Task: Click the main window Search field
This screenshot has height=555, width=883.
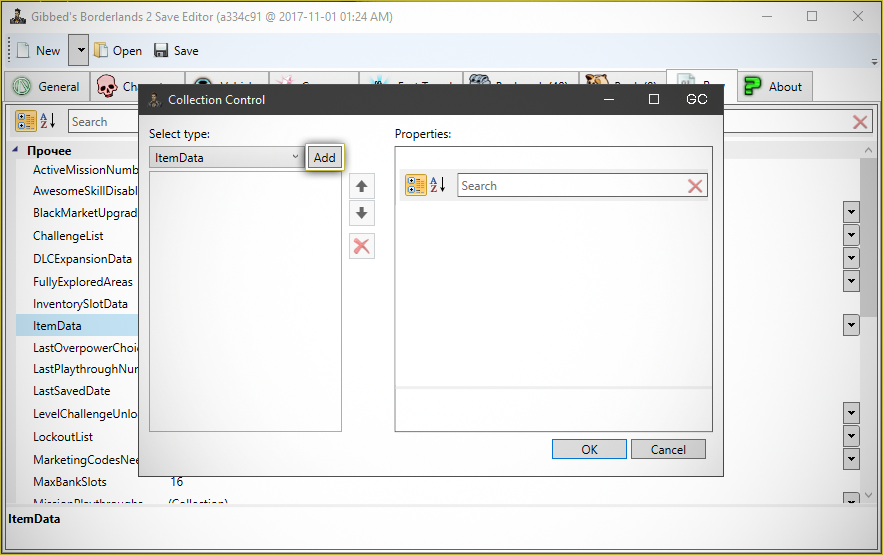Action: click(104, 122)
